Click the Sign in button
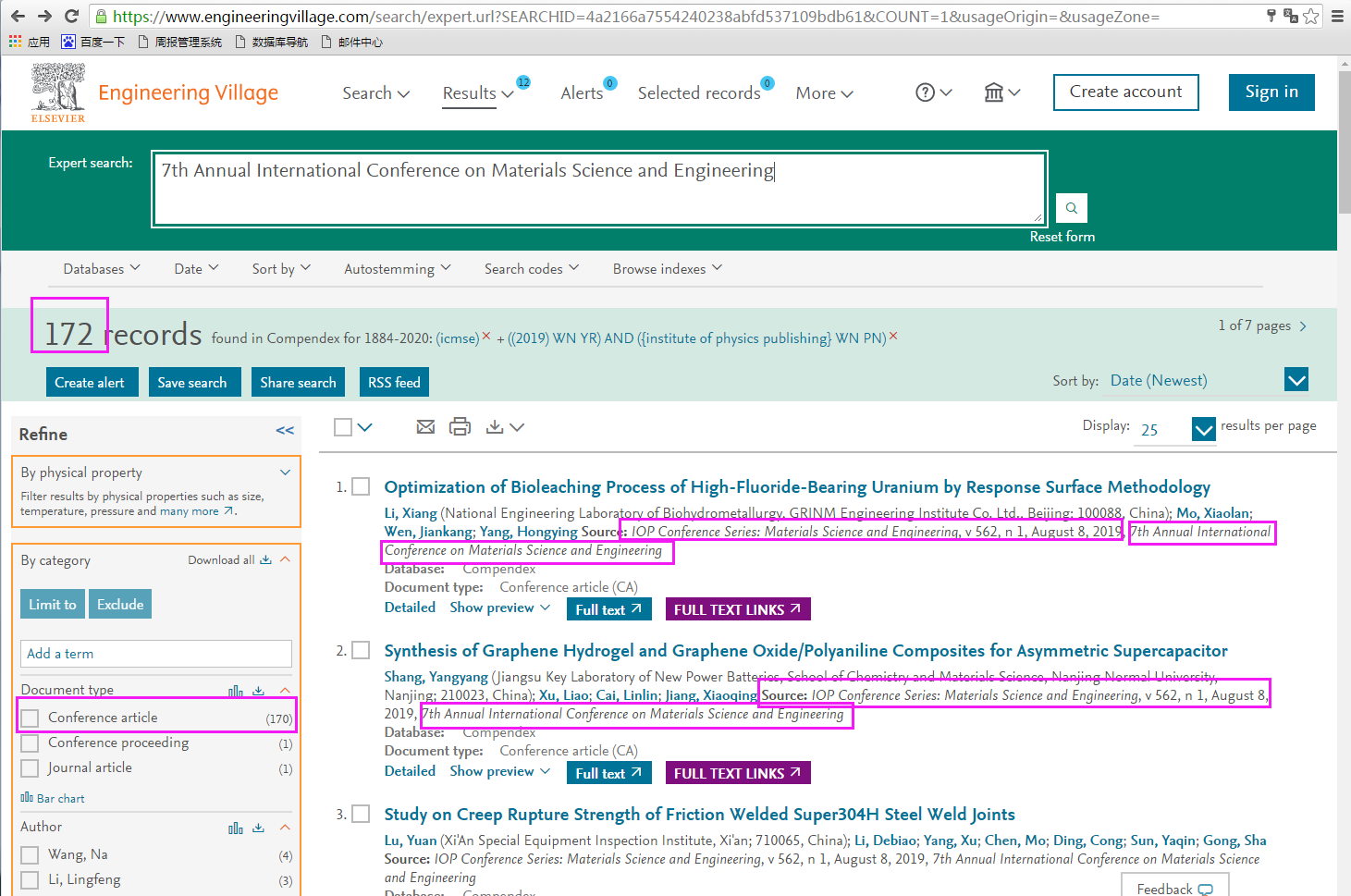 coord(1271,92)
